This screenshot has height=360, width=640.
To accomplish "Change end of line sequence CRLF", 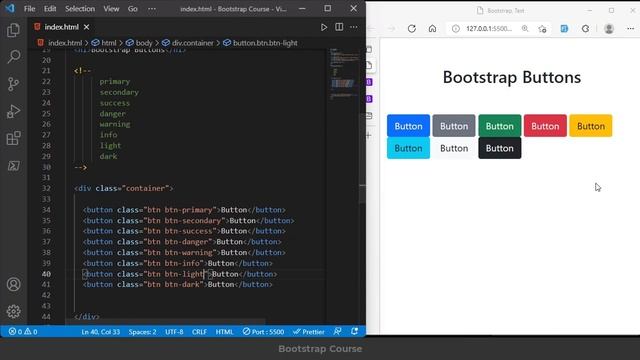I will tap(199, 331).
